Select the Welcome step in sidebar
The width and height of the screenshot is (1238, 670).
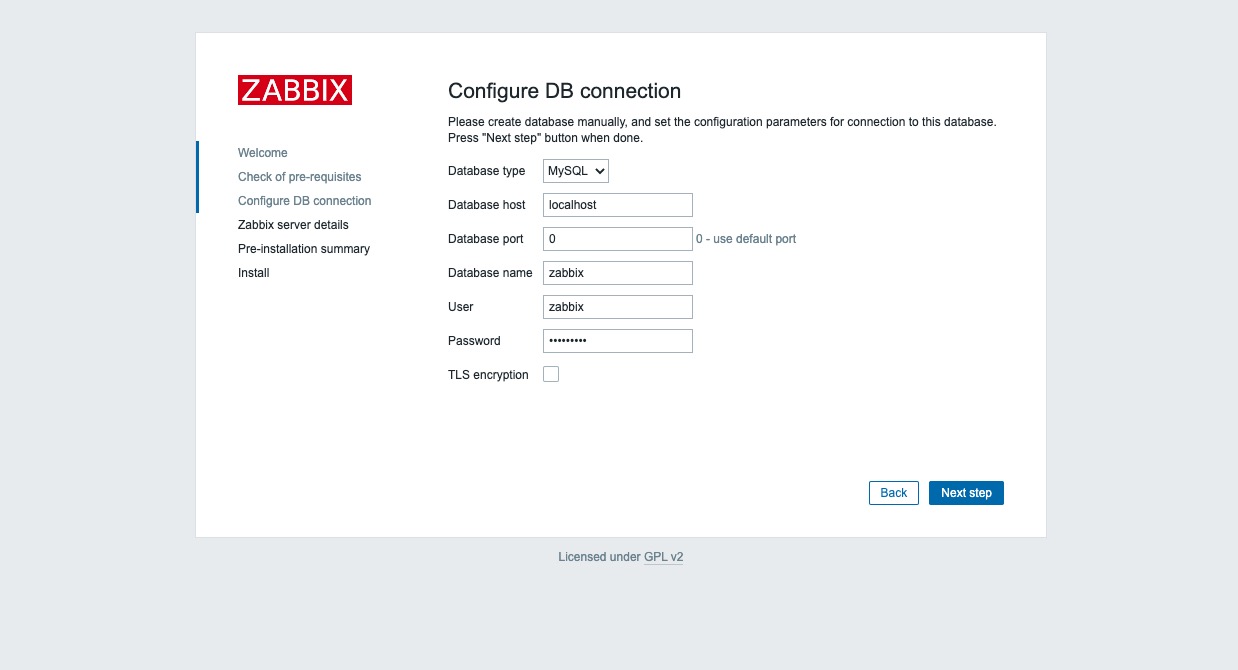tap(263, 153)
